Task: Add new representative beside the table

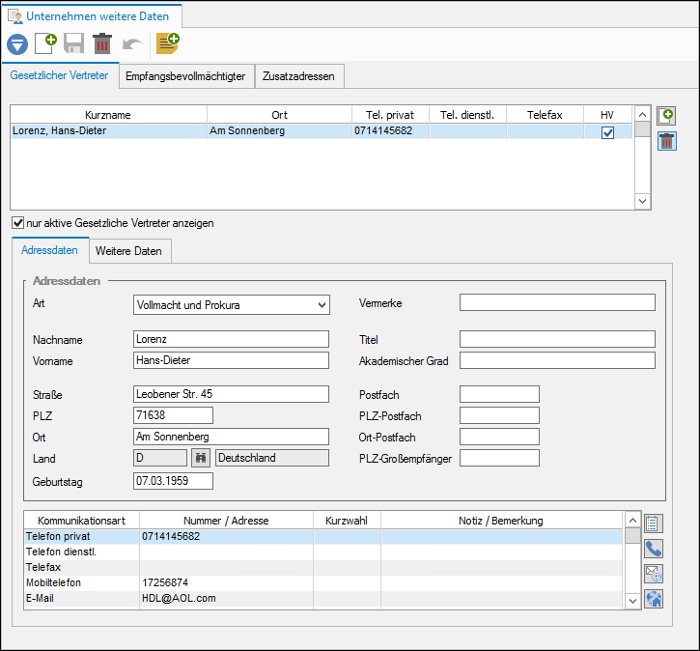Action: pyautogui.click(x=667, y=116)
